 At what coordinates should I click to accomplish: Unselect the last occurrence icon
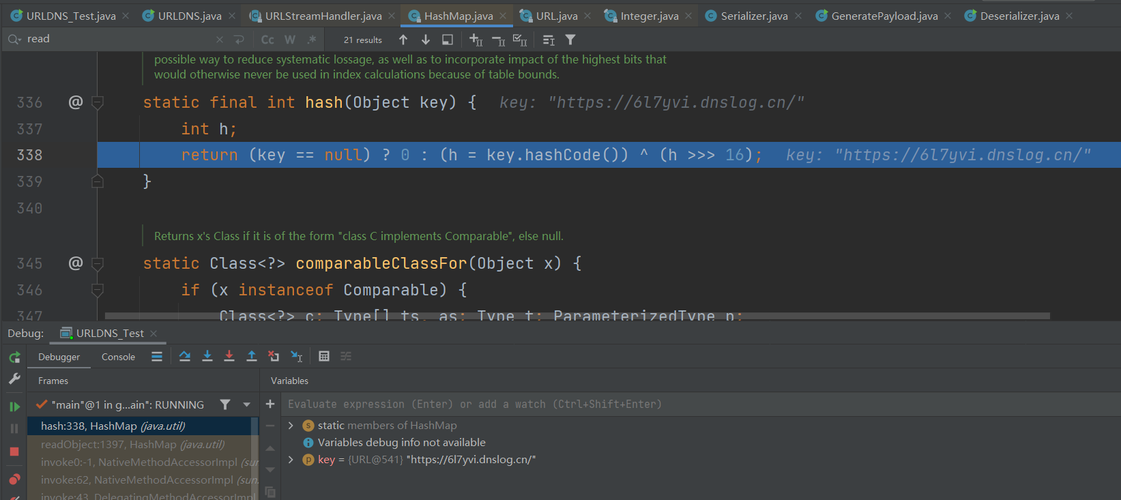pos(498,39)
